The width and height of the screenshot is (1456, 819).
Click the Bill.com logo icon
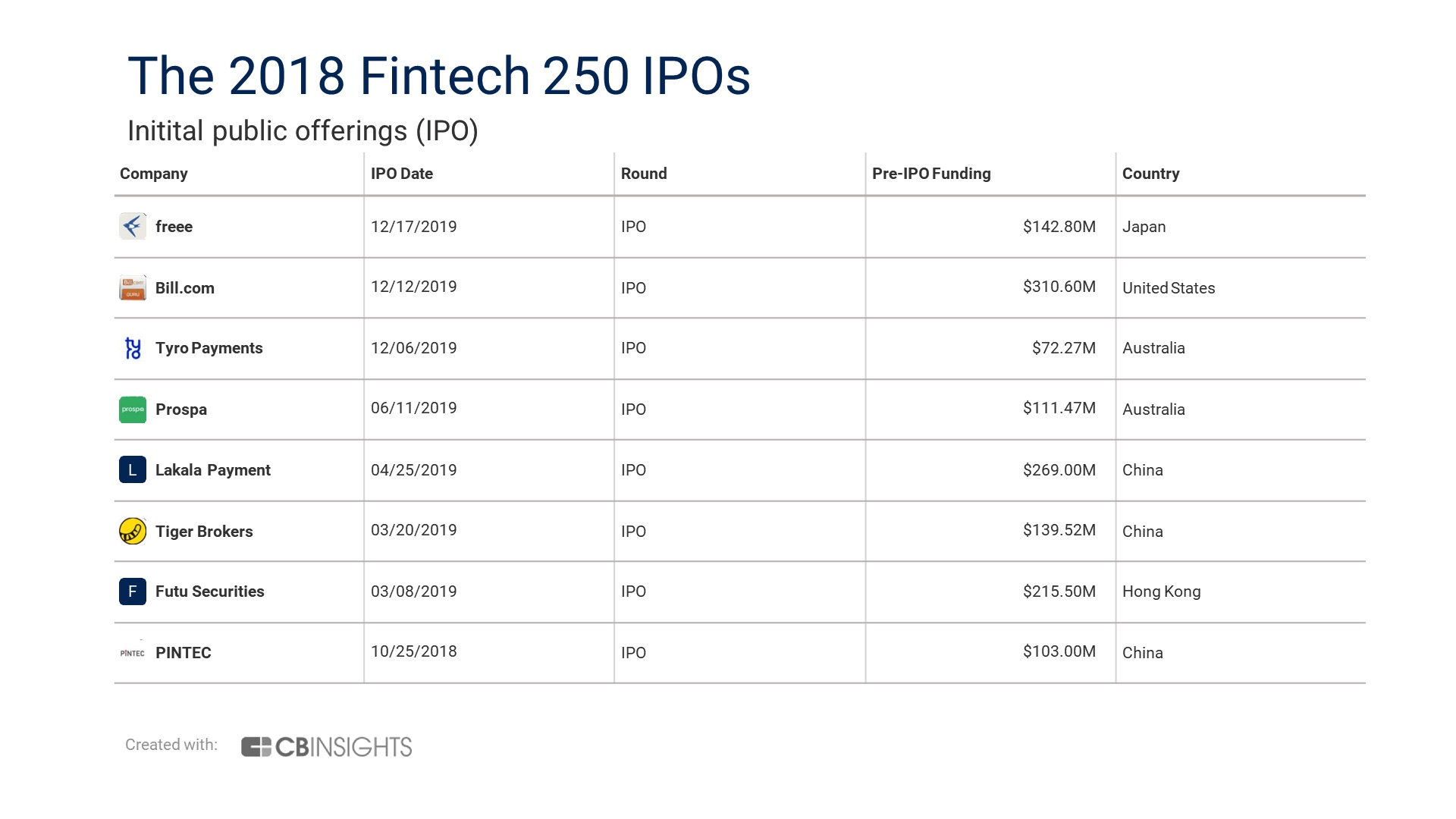(133, 288)
